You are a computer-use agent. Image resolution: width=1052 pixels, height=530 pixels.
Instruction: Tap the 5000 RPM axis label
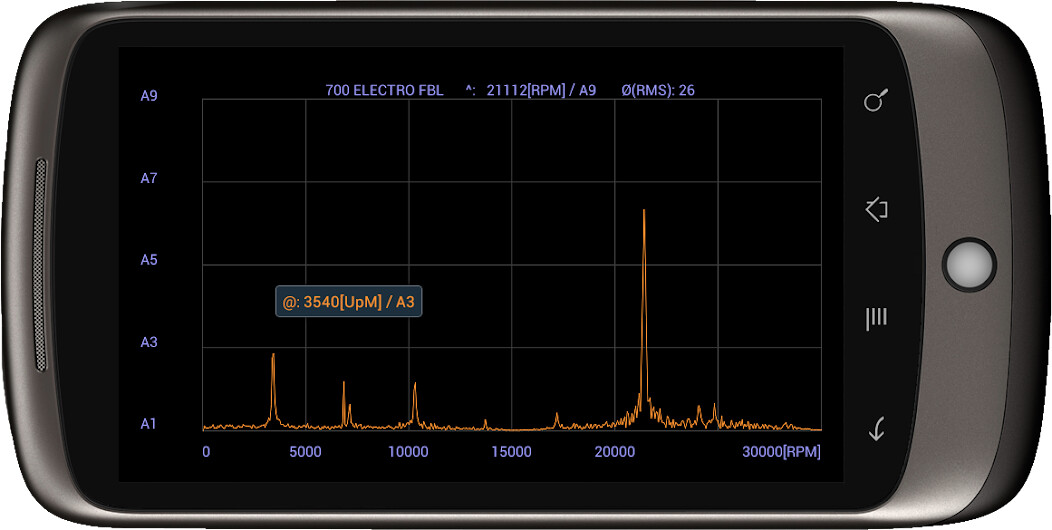click(x=305, y=452)
